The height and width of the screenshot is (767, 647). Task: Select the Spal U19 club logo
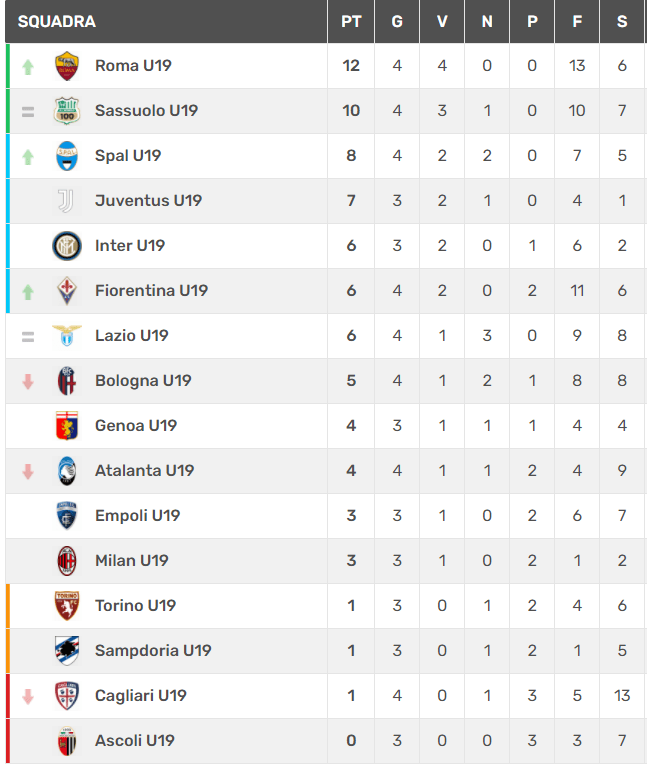coord(67,156)
